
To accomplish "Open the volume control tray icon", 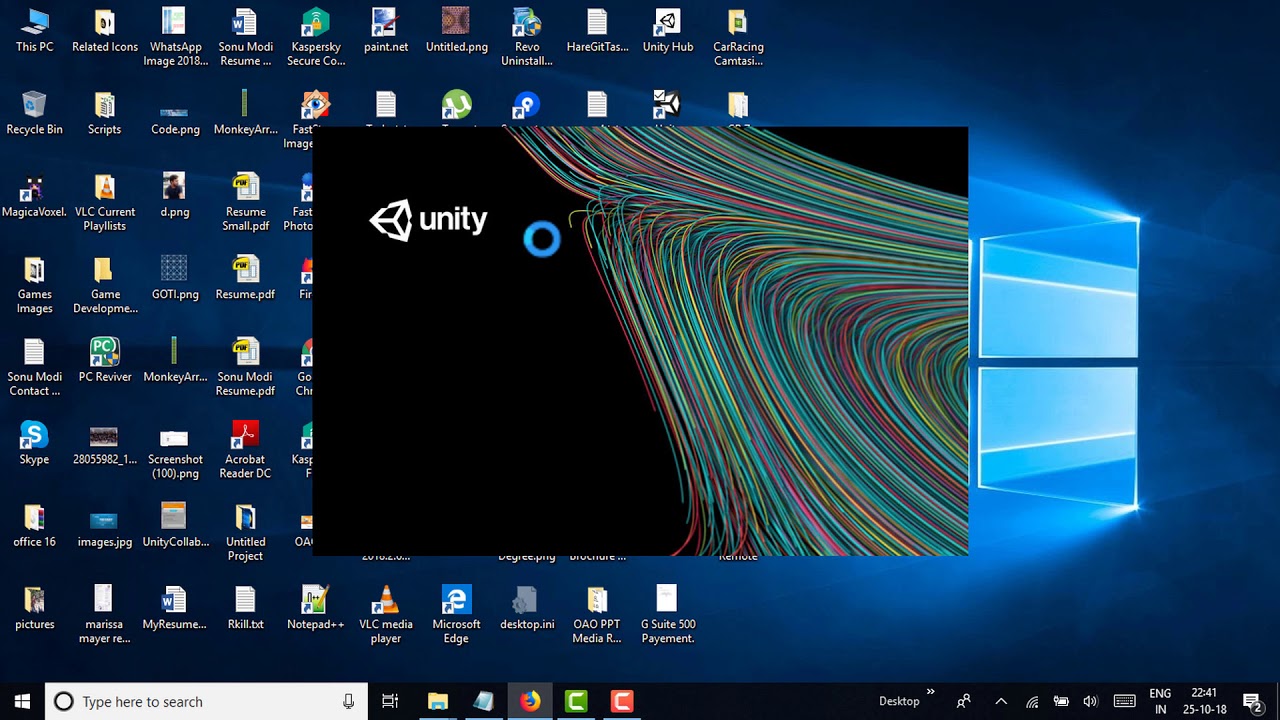I will (1090, 701).
